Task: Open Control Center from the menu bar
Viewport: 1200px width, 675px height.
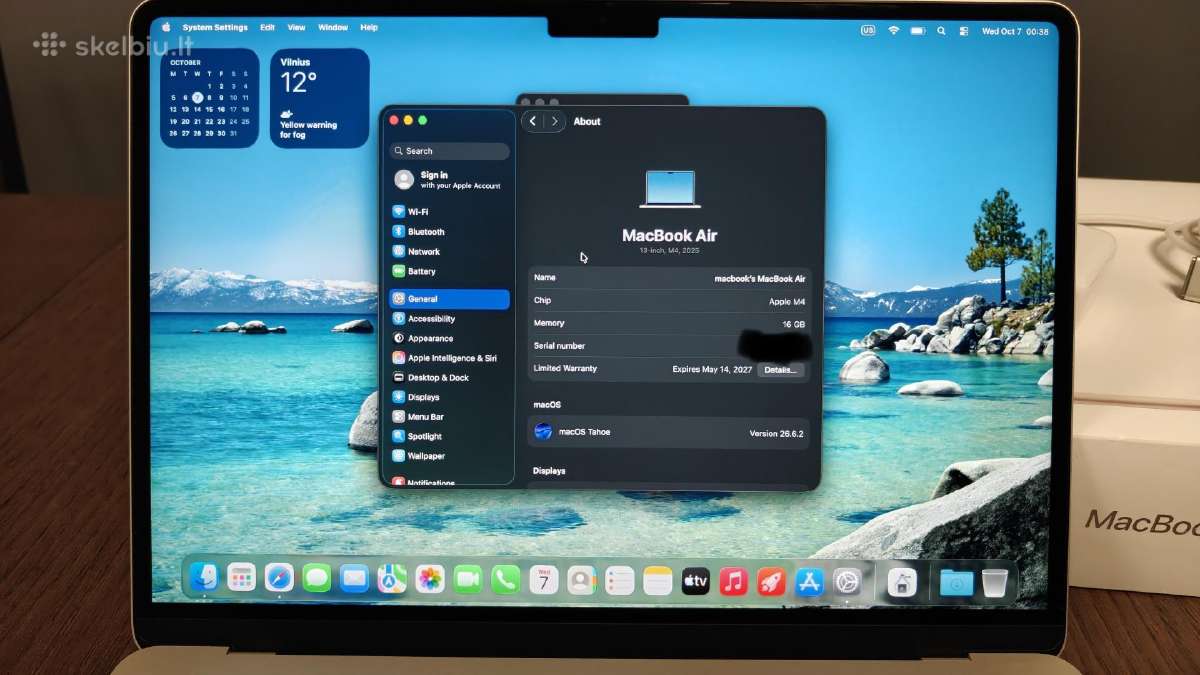Action: coord(964,31)
